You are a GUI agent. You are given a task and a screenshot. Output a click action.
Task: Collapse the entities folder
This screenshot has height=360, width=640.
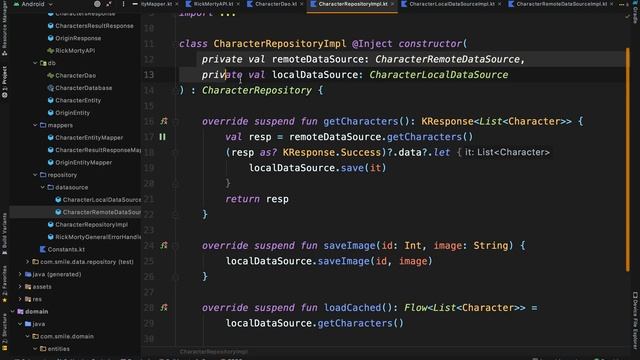coord(35,349)
